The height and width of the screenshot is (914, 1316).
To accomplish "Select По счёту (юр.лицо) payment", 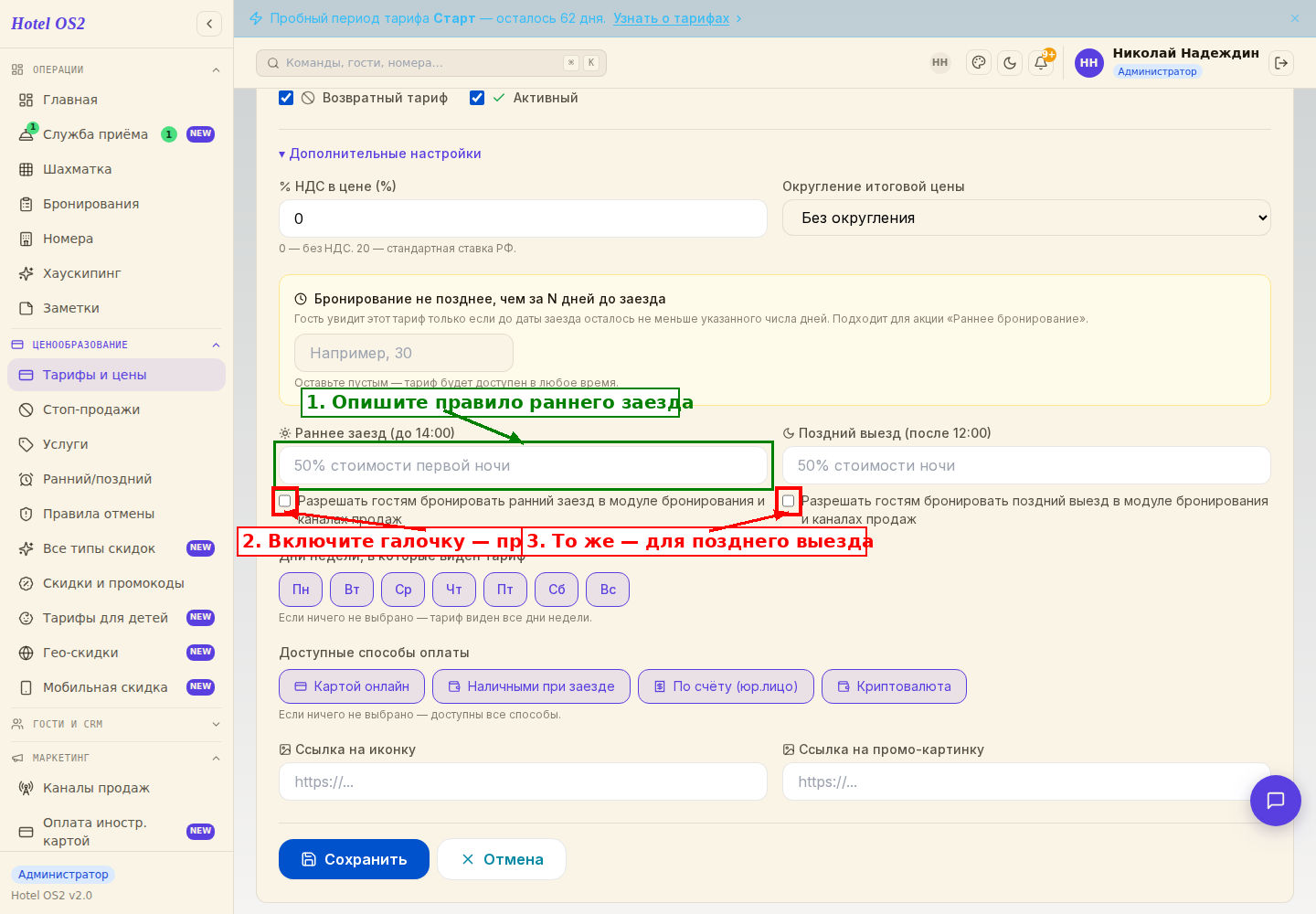I will (x=726, y=686).
